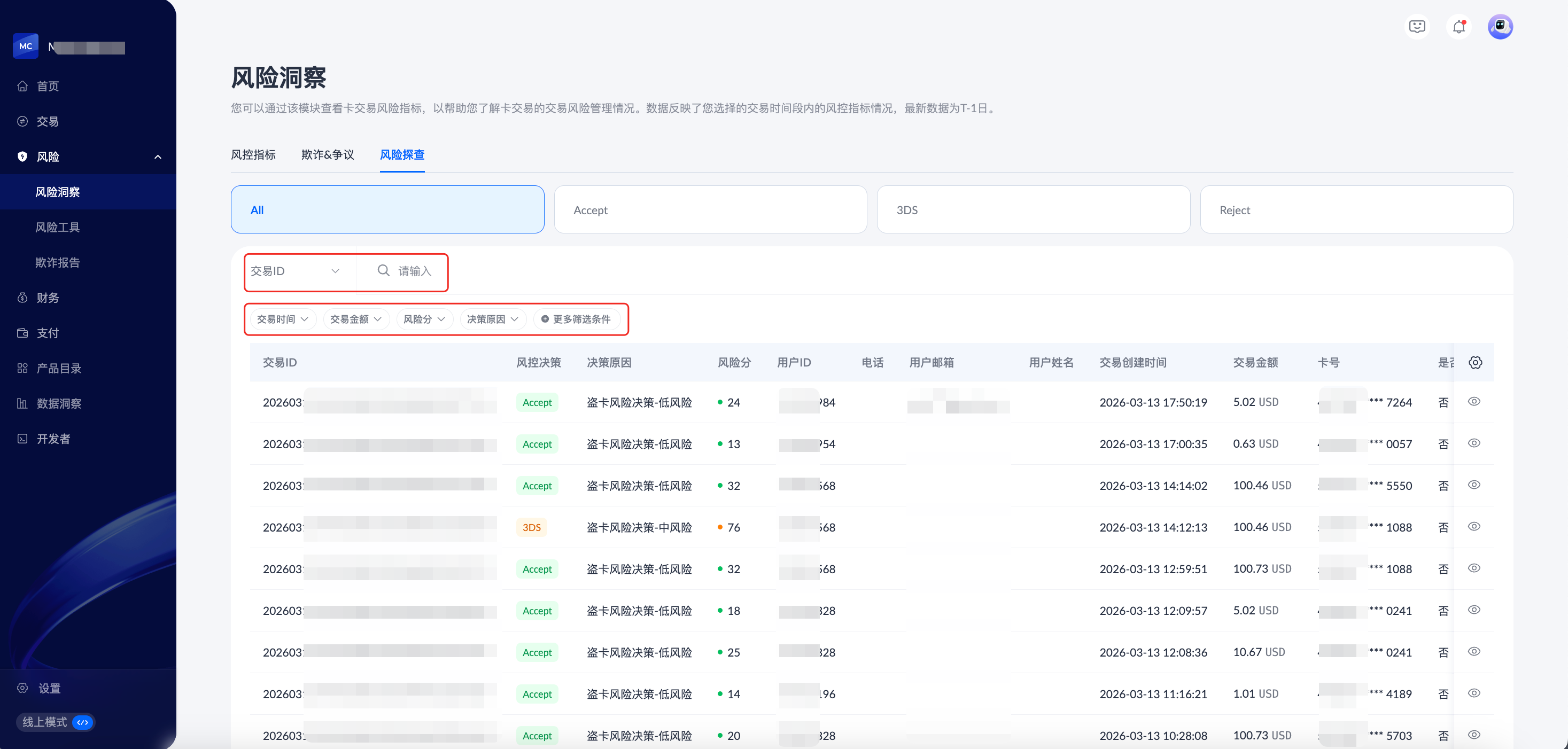Viewport: 1568px width, 749px height.
Task: Click the notification bell icon
Action: [1458, 27]
